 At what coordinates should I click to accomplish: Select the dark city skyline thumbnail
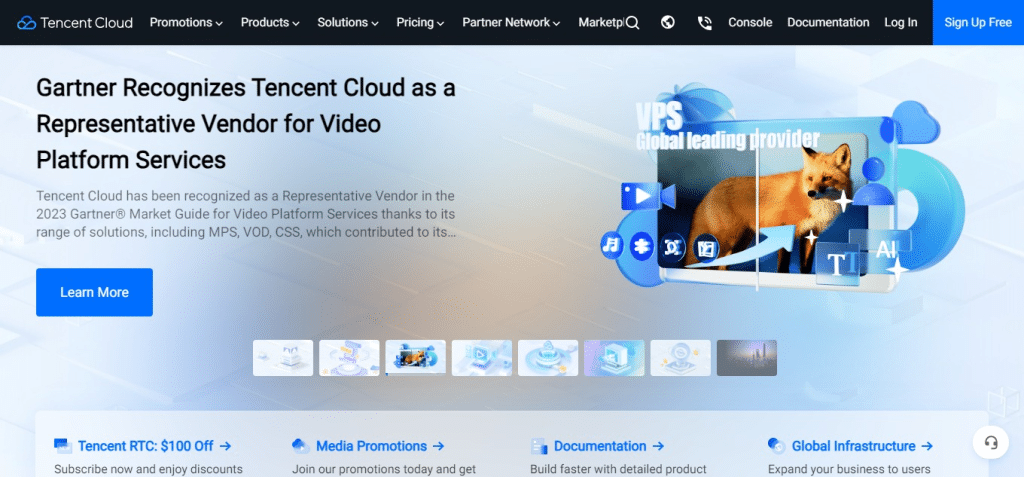click(747, 358)
